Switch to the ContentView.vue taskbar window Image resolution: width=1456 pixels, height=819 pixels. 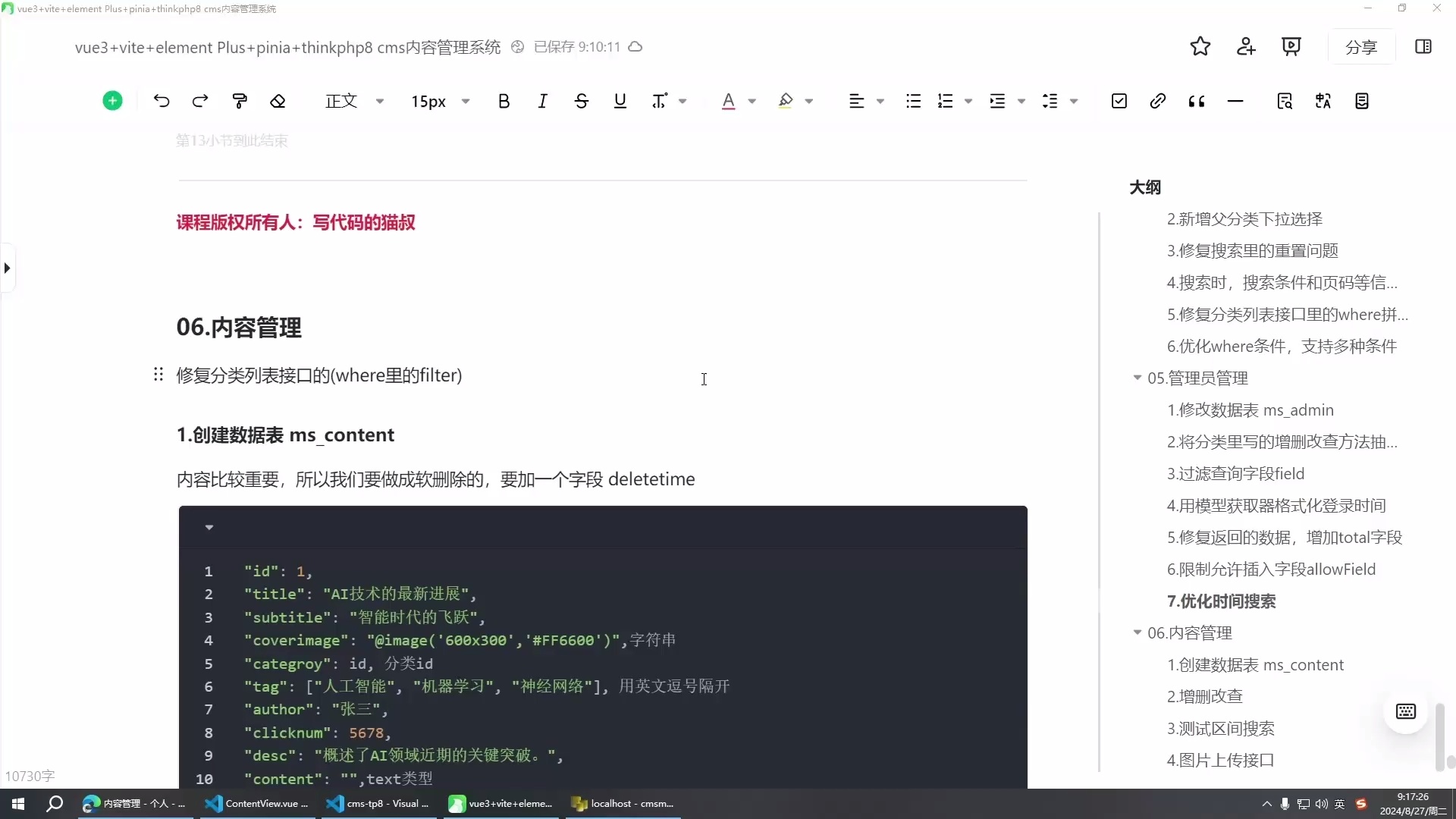point(258,804)
